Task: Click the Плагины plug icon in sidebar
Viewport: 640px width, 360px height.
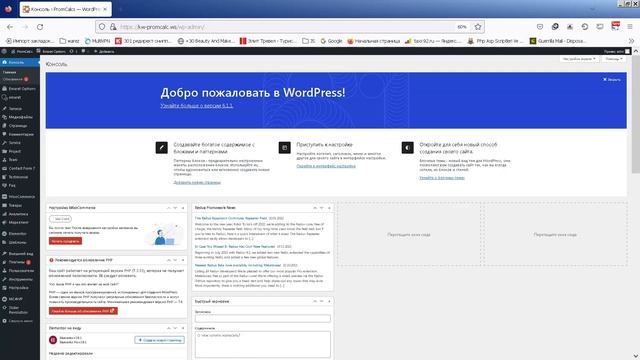Action: [4, 262]
